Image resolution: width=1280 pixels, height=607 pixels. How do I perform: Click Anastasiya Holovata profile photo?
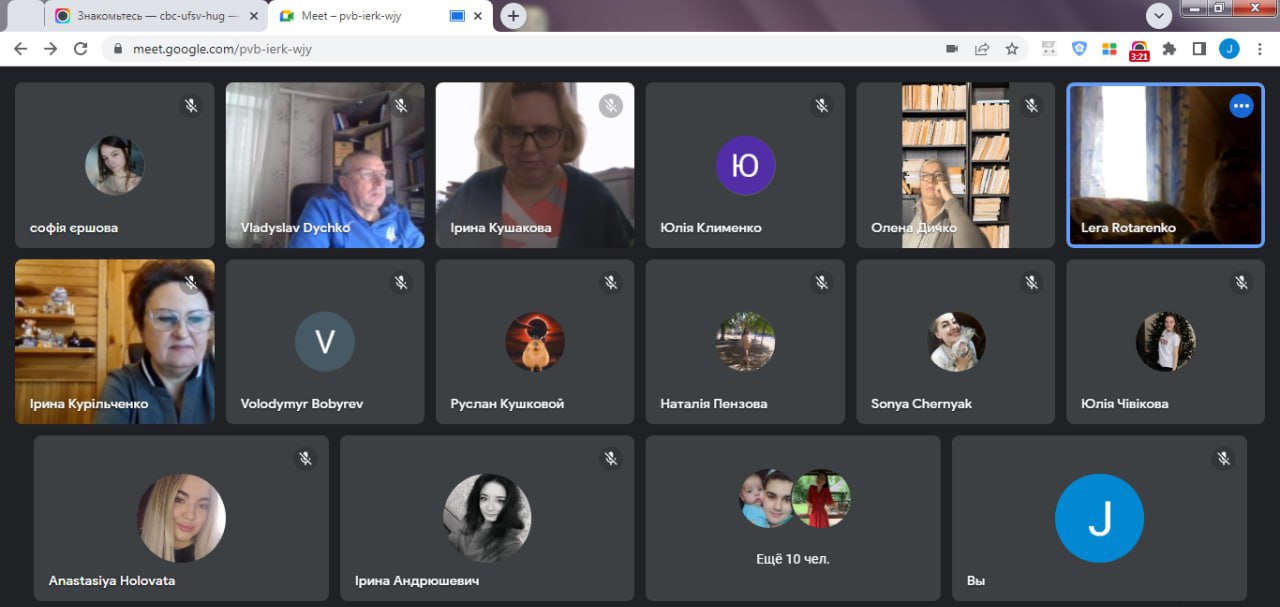coord(181,518)
